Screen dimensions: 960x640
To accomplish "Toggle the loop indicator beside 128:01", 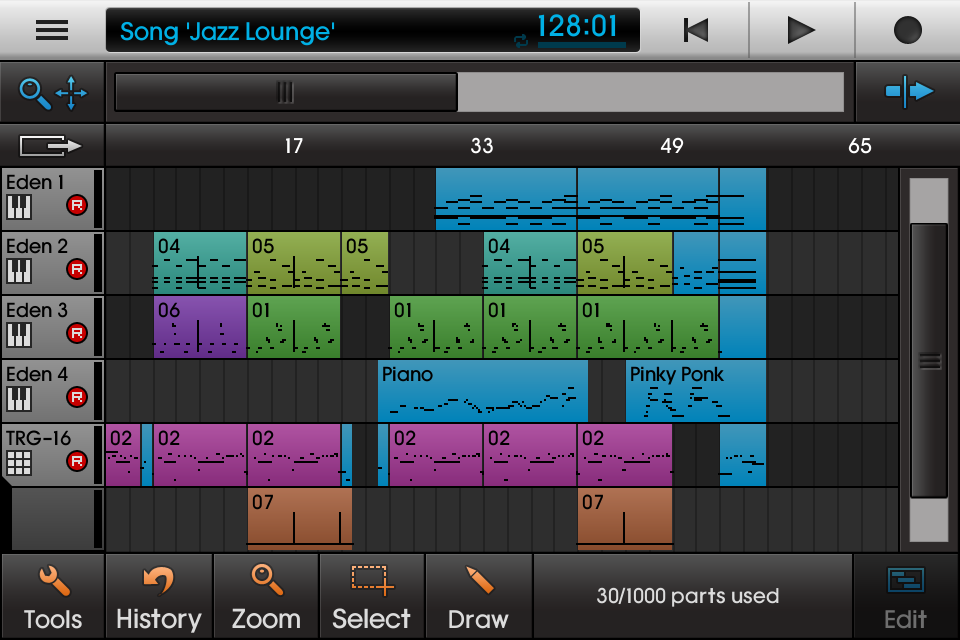I will 521,41.
